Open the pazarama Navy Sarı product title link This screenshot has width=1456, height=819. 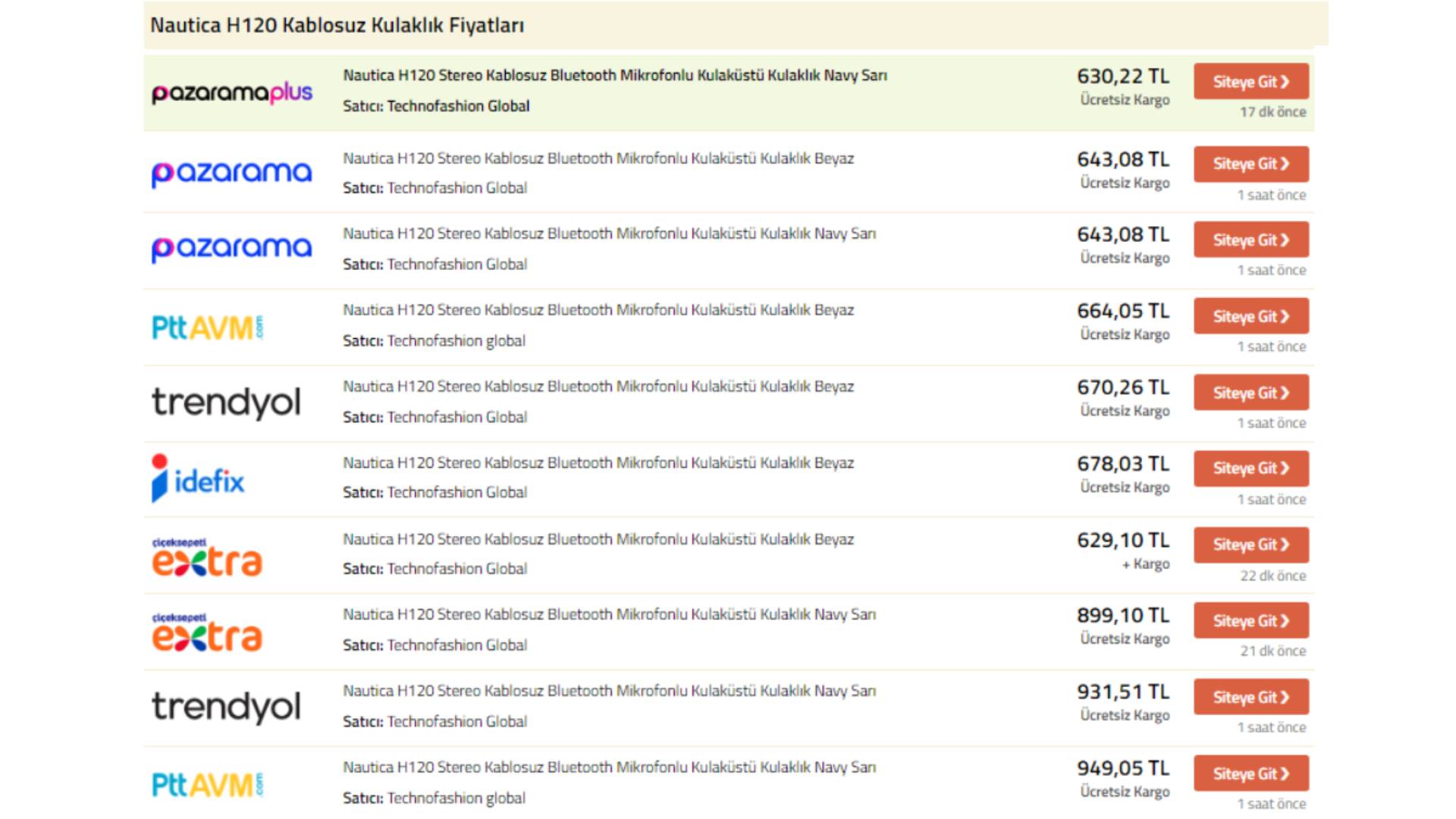coord(609,234)
